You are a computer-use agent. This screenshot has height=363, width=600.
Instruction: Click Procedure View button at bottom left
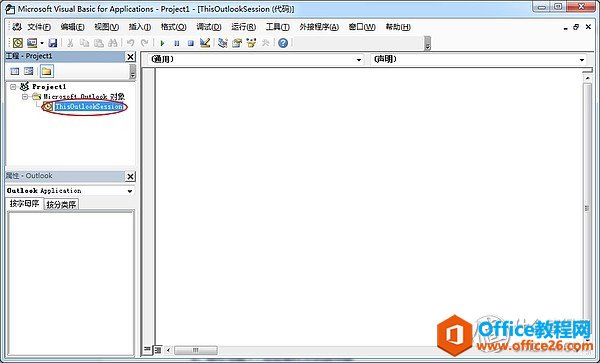pyautogui.click(x=147, y=350)
